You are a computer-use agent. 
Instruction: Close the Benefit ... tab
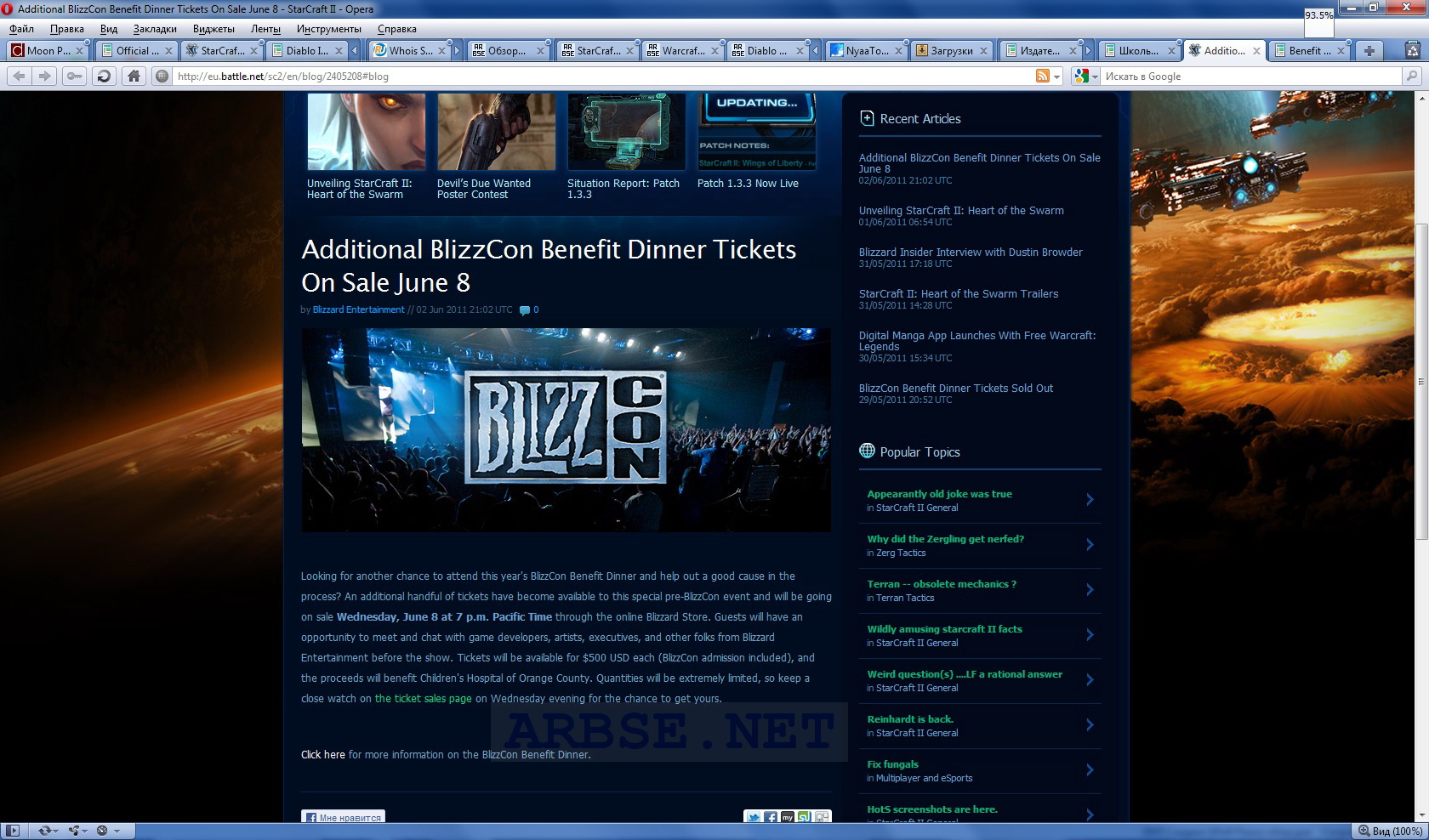click(1341, 51)
